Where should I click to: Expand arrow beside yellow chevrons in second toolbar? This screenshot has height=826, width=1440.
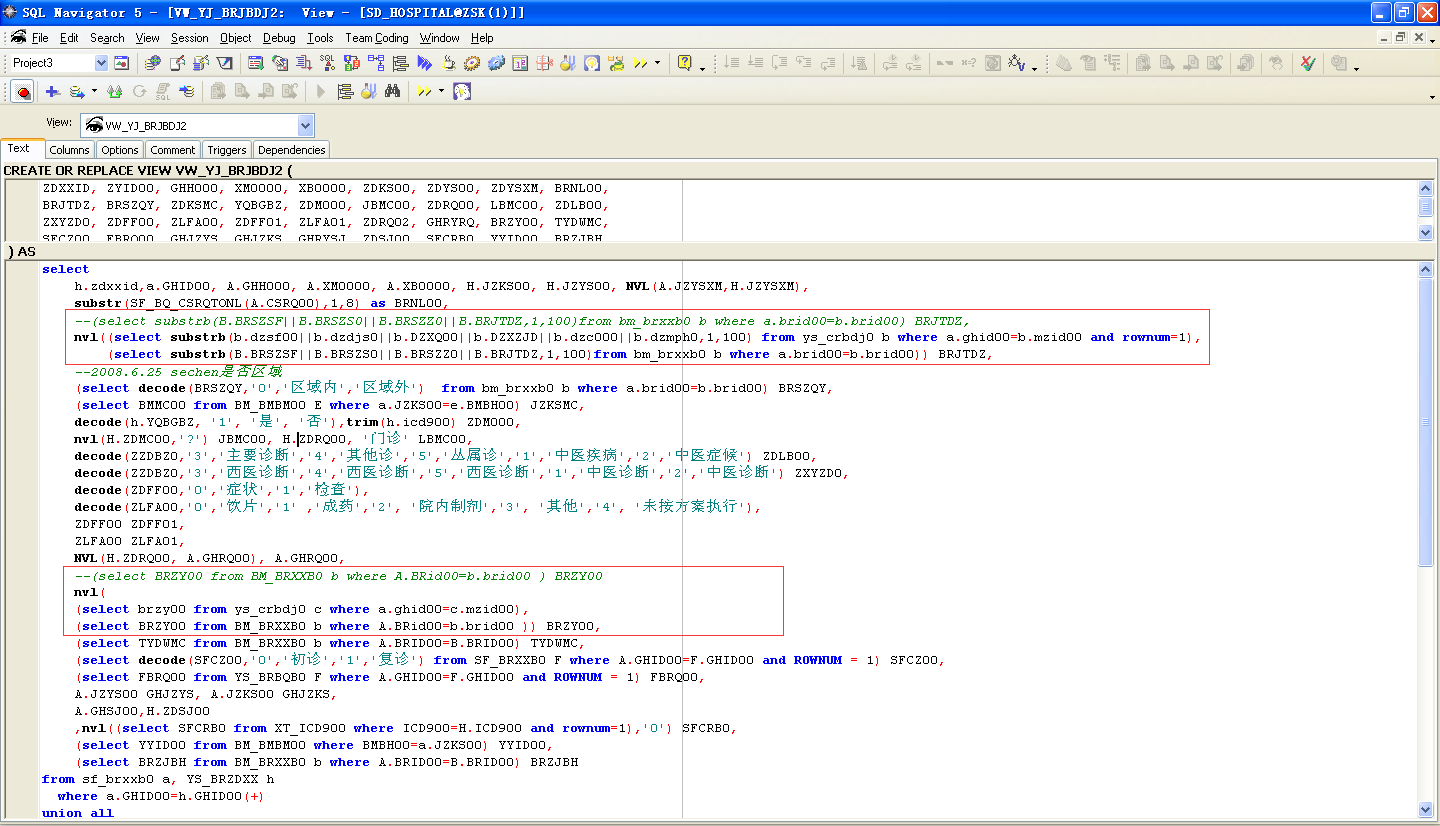pyautogui.click(x=441, y=91)
